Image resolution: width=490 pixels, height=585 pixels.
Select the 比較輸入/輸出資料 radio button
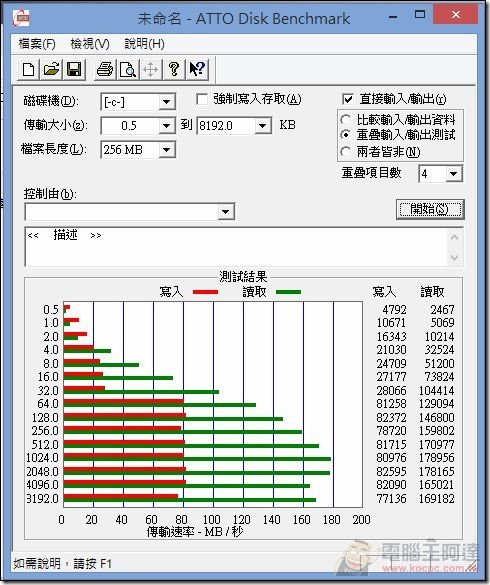coord(346,120)
